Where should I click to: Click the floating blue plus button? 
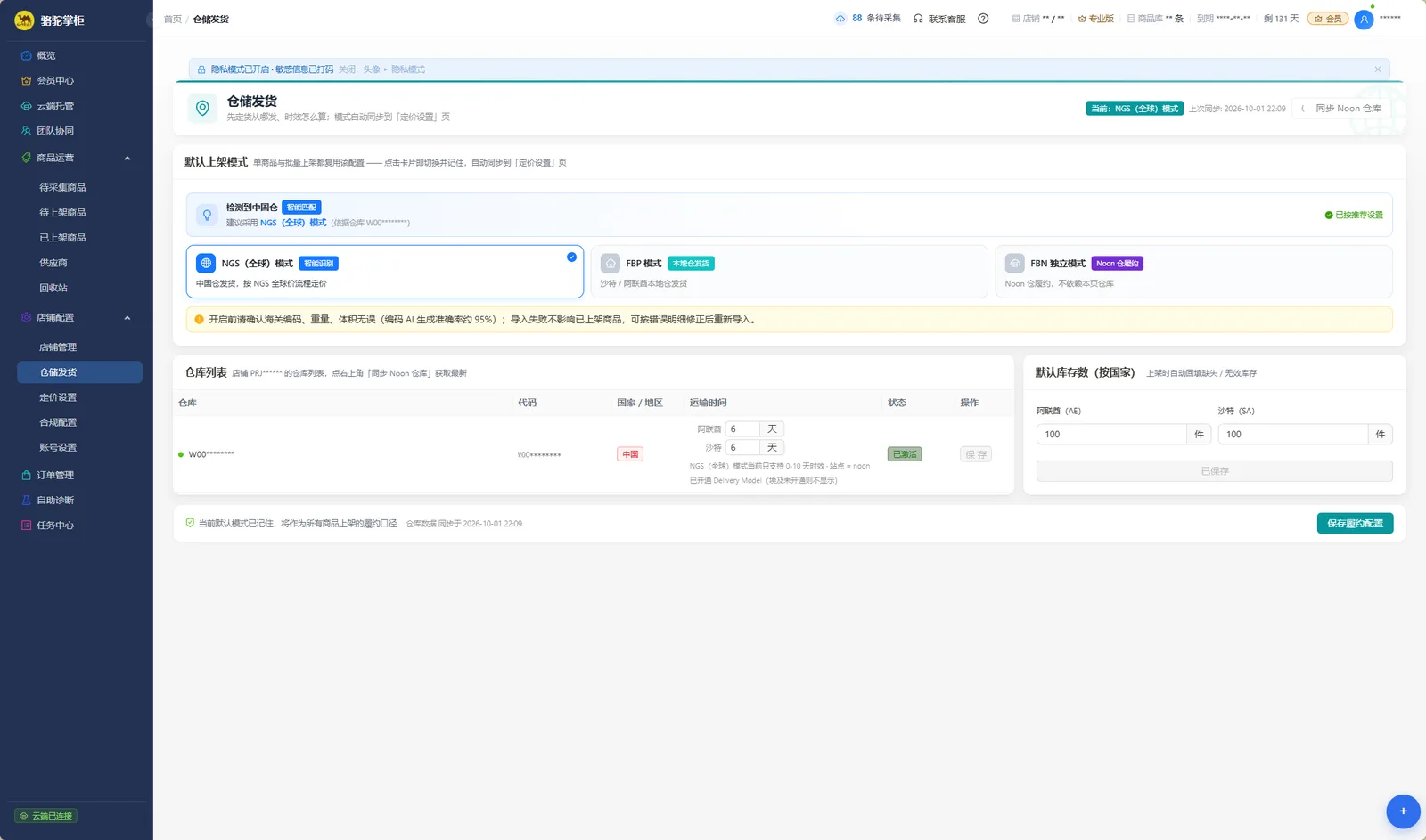point(1403,811)
